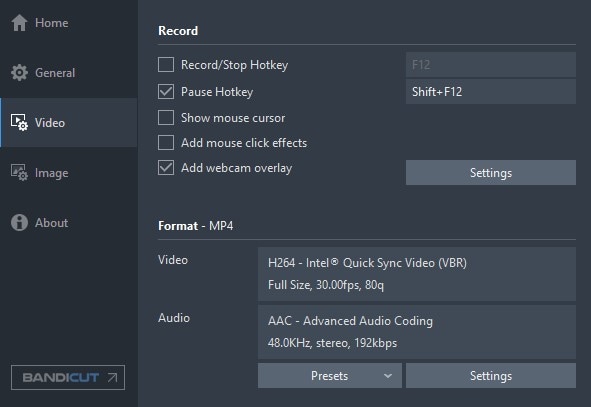Screen dimensions: 591x407
Task: Click the Shift+F12 pause hotkey field
Action: [491, 92]
